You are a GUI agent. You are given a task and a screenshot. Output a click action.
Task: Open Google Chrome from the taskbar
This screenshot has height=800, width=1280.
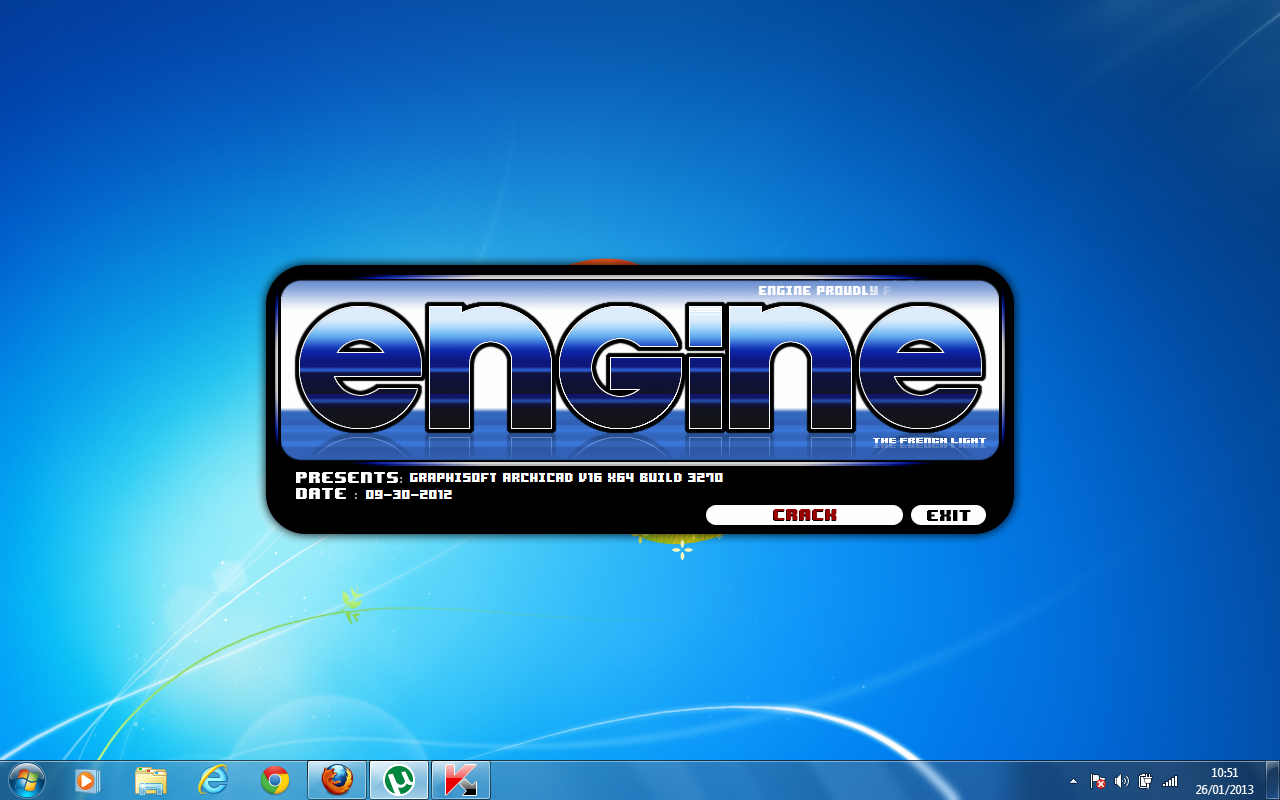[275, 780]
